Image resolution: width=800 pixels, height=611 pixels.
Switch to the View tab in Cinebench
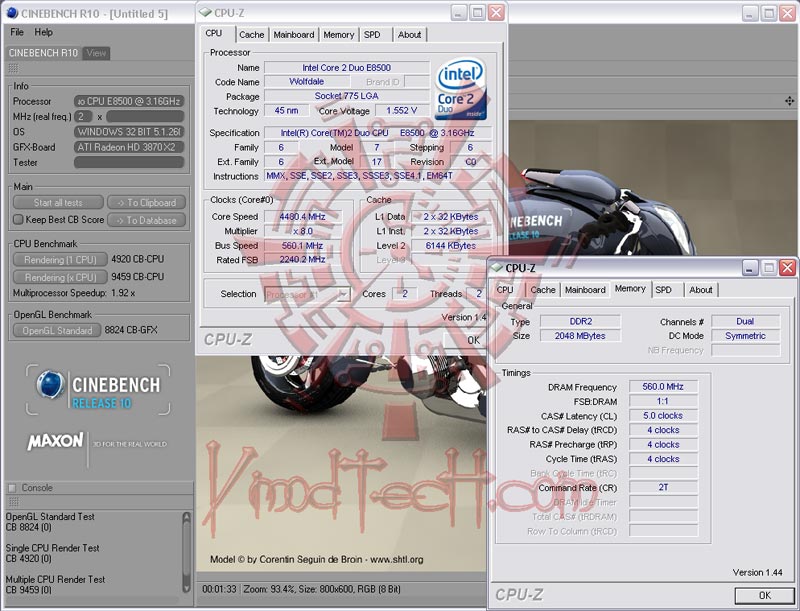pos(96,53)
